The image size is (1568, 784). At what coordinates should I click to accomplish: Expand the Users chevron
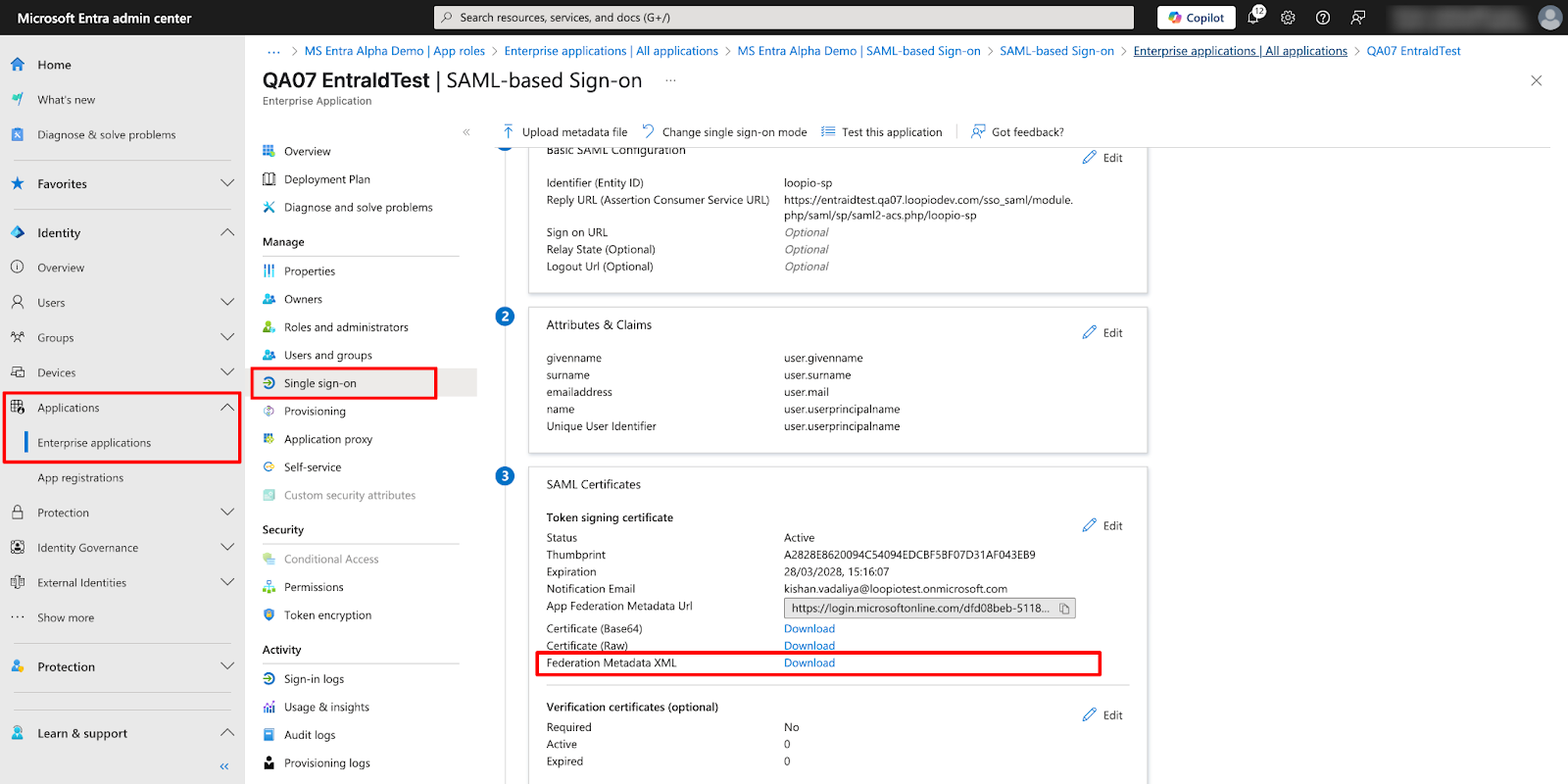click(227, 302)
